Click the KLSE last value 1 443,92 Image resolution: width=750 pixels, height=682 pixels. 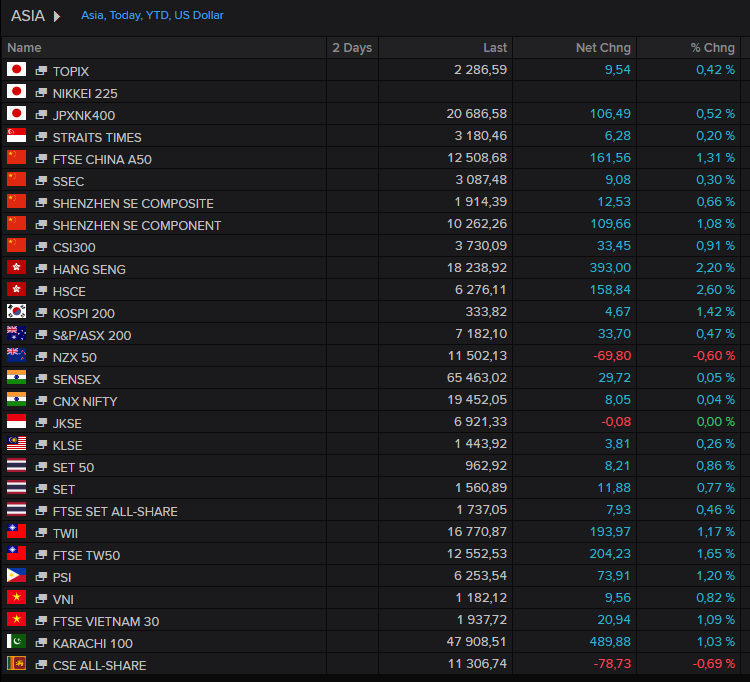tap(481, 443)
